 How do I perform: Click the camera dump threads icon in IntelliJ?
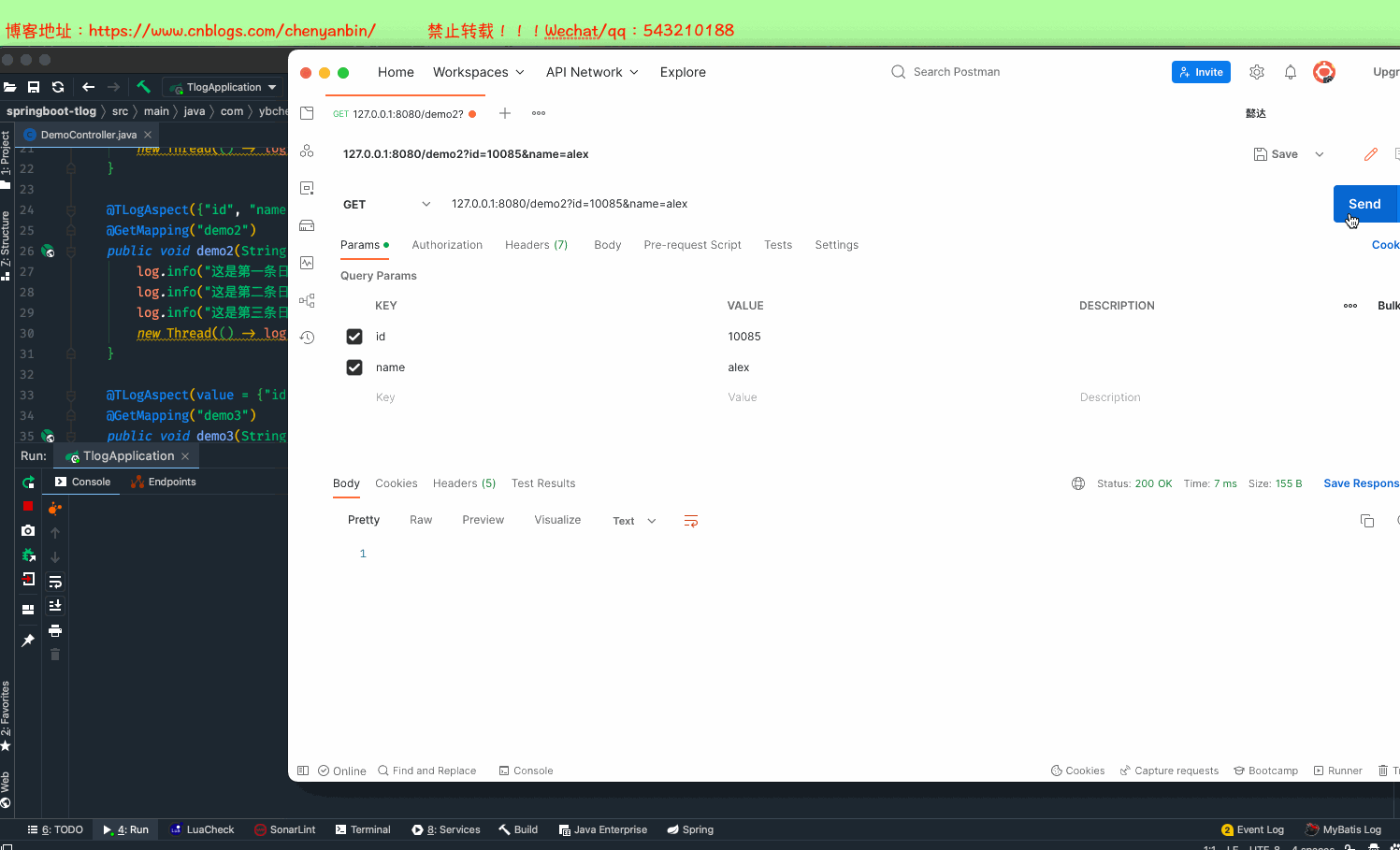point(28,530)
